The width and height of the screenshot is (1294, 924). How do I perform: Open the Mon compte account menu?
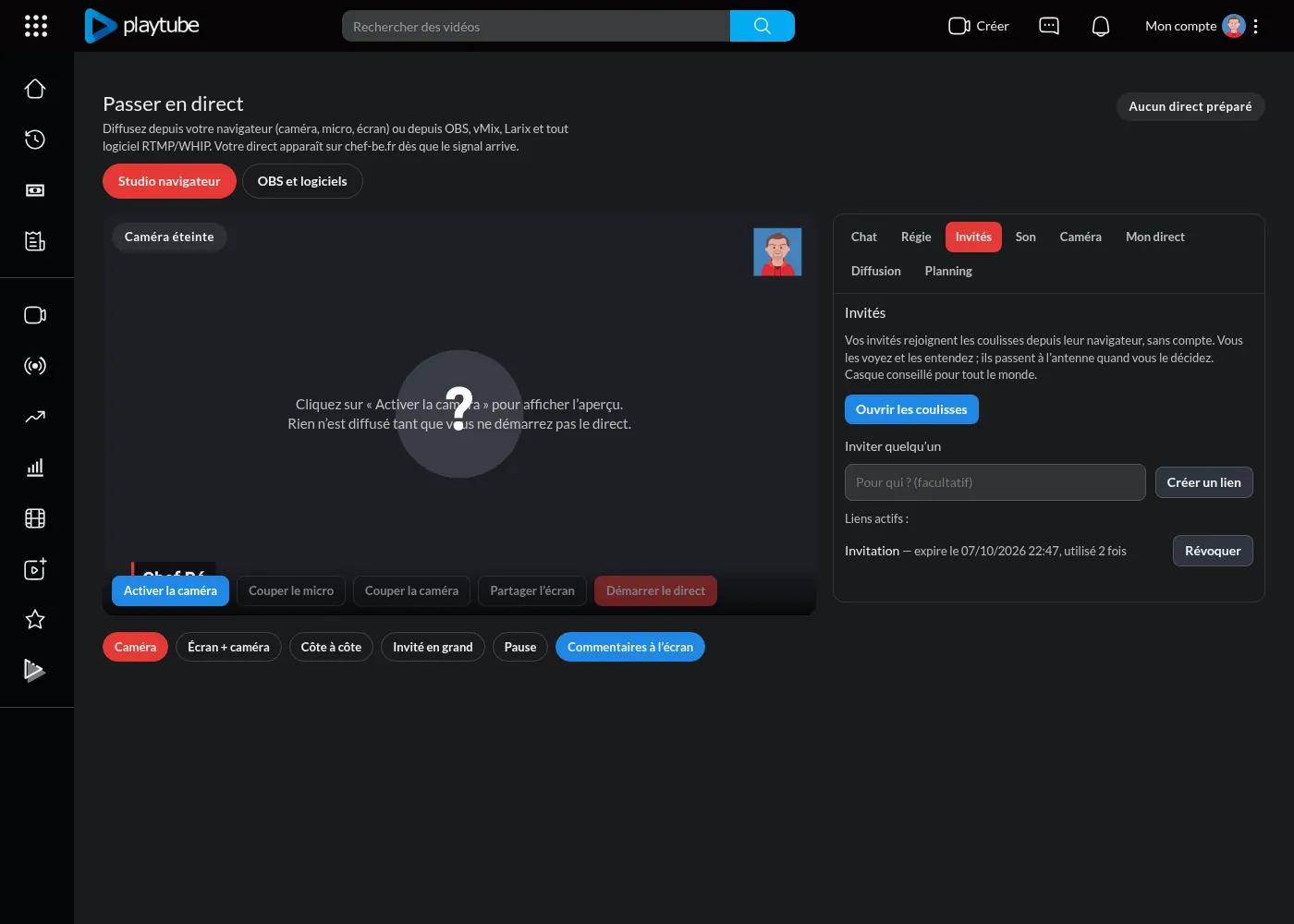click(x=1194, y=26)
